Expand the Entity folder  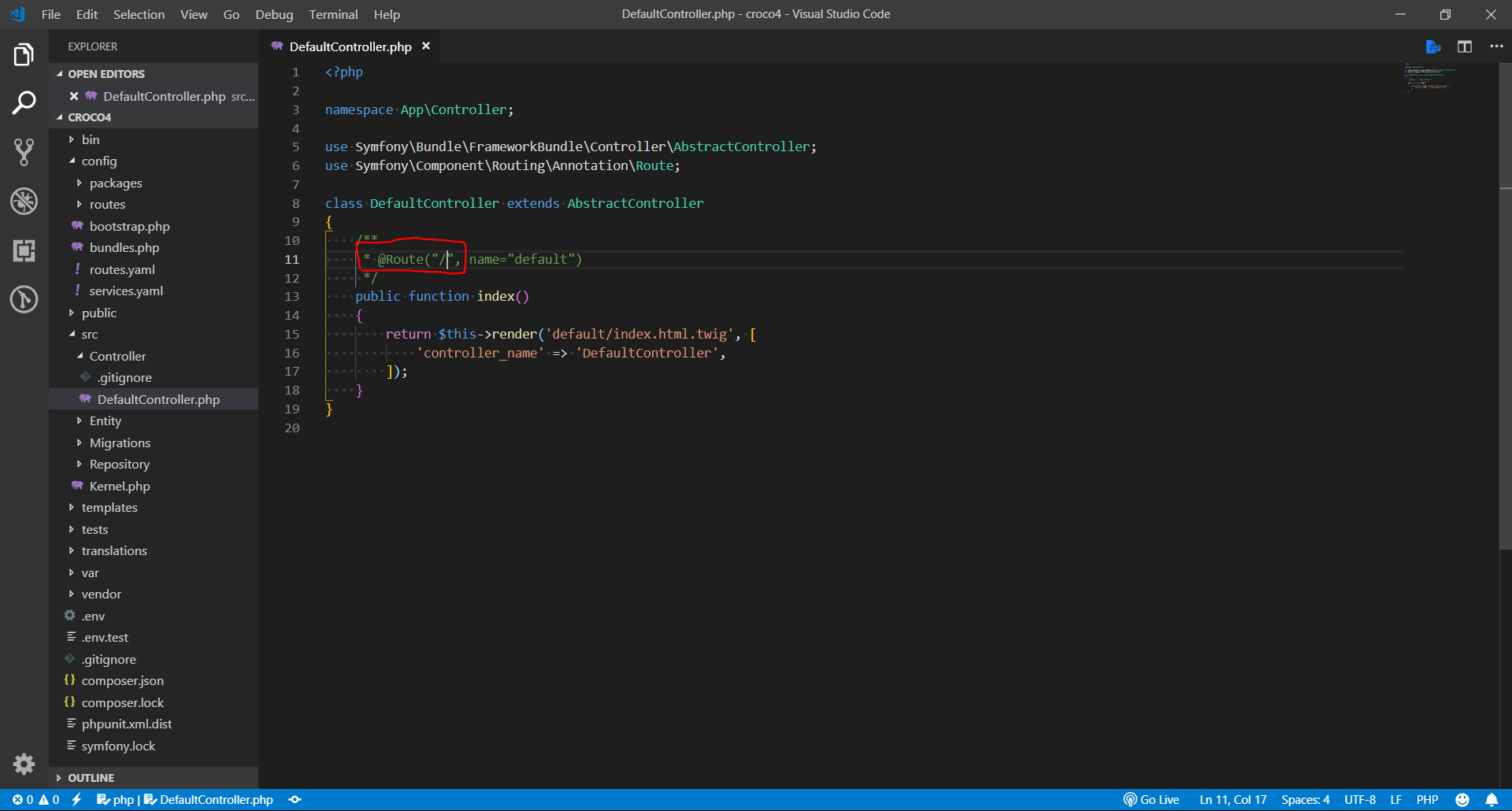[154, 421]
